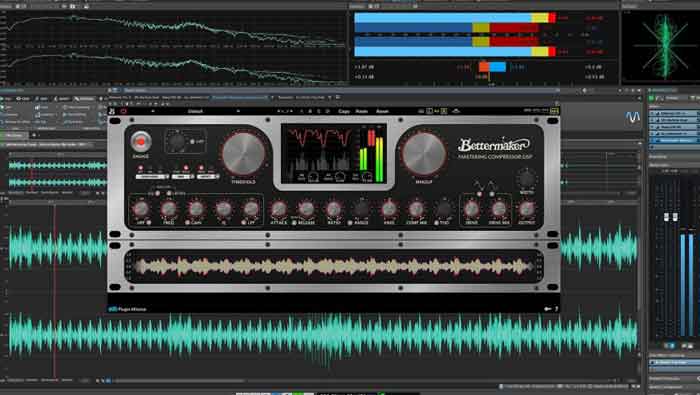Click the Range knob

[361, 209]
